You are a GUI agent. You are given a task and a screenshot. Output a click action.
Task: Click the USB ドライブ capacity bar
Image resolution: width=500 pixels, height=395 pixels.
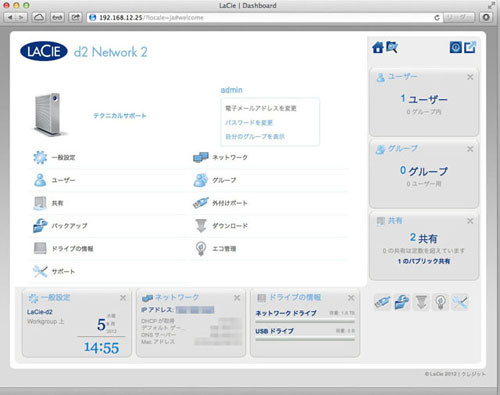(305, 339)
